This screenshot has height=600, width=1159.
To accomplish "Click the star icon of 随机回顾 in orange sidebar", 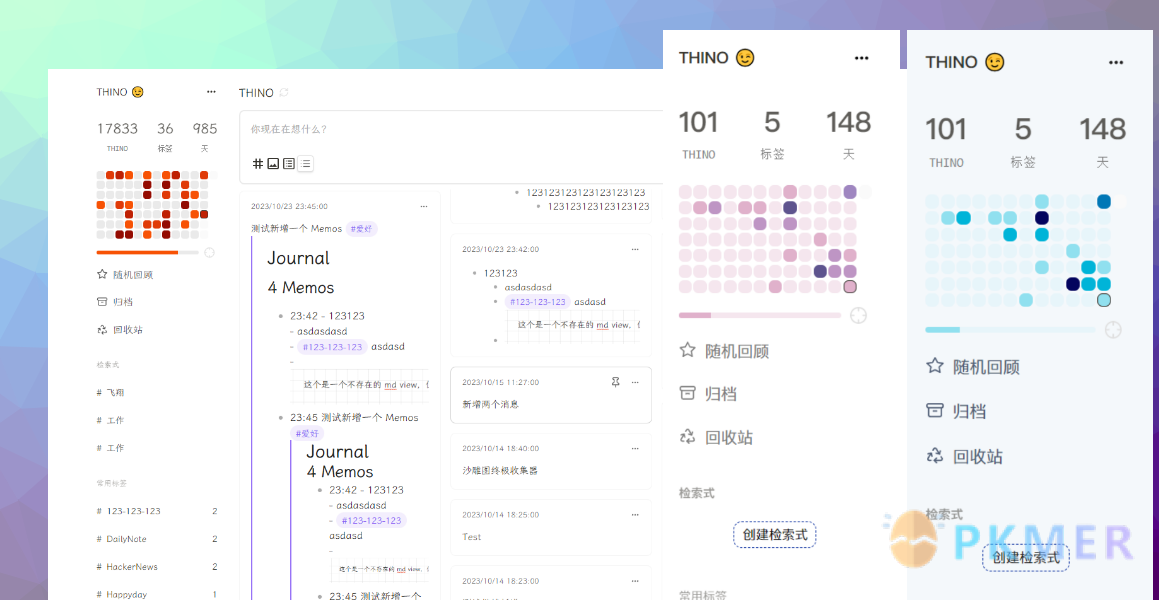I will (x=102, y=274).
